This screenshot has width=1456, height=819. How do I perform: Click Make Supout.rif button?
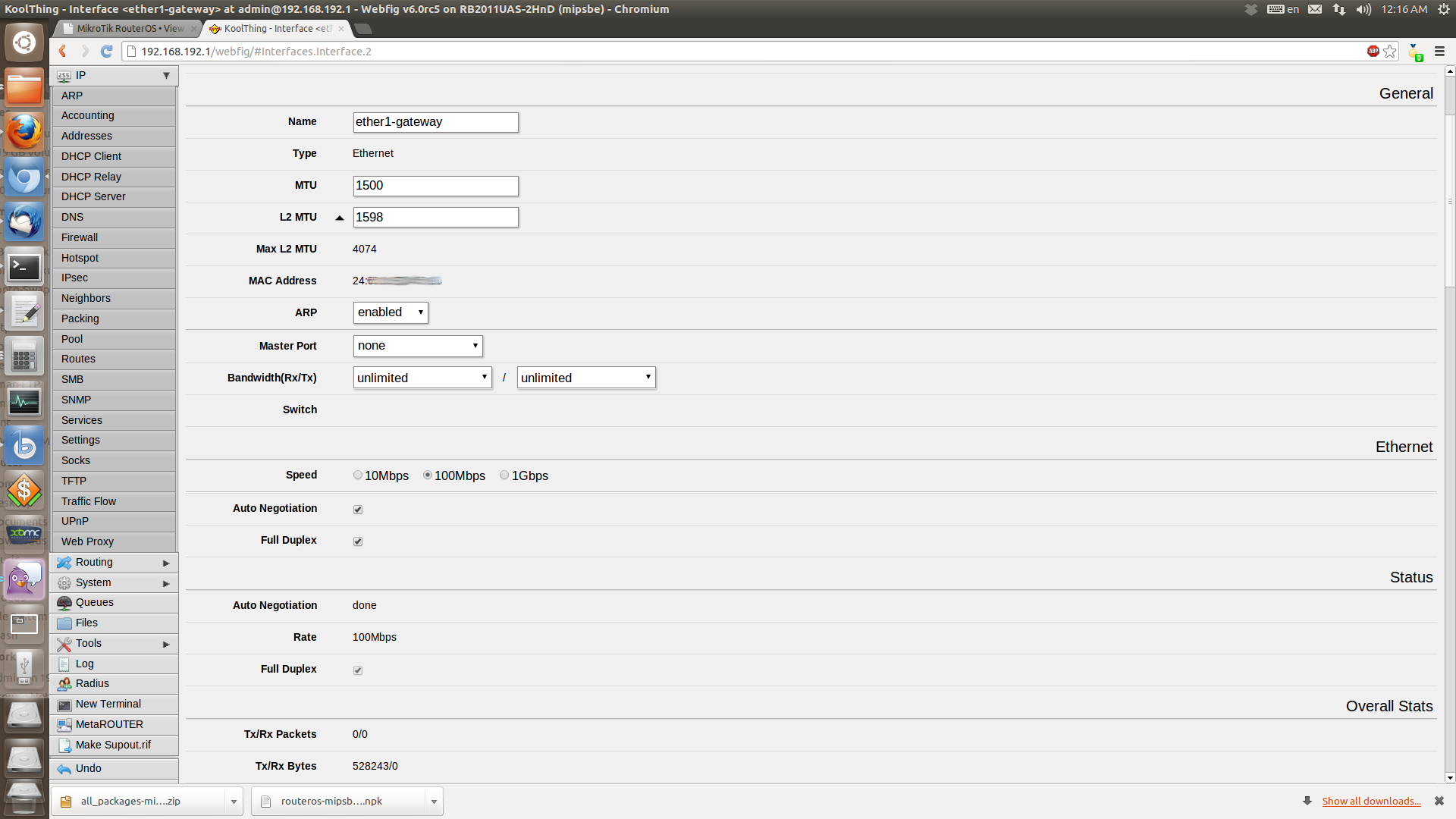tap(113, 745)
